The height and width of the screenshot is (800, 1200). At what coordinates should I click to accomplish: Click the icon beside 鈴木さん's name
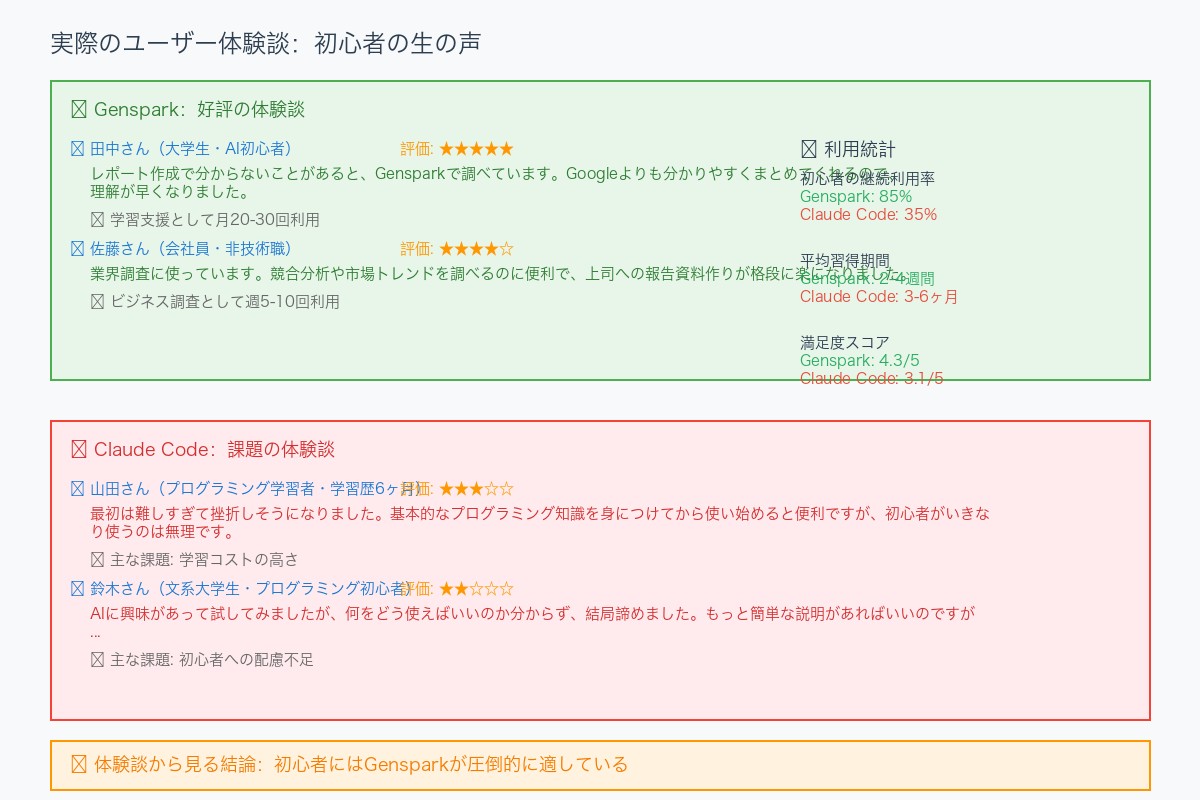[78, 589]
